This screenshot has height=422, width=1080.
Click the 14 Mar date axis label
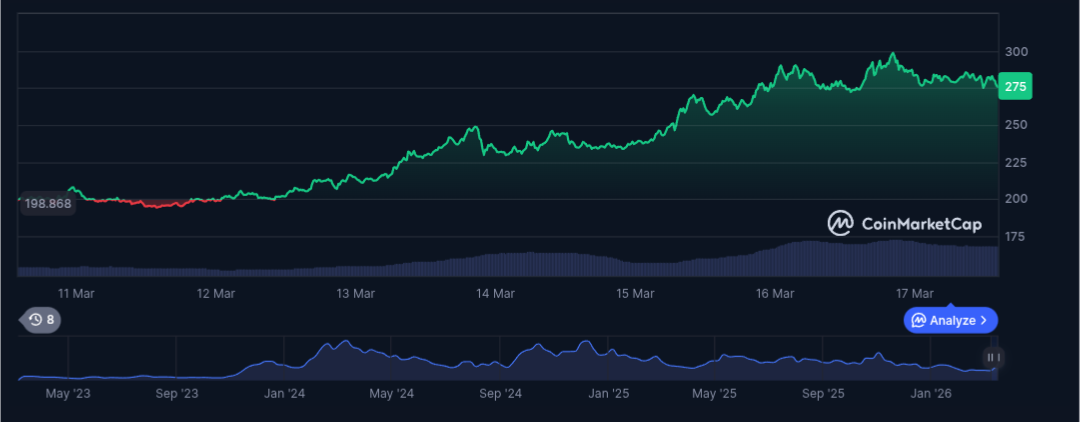[x=495, y=293]
